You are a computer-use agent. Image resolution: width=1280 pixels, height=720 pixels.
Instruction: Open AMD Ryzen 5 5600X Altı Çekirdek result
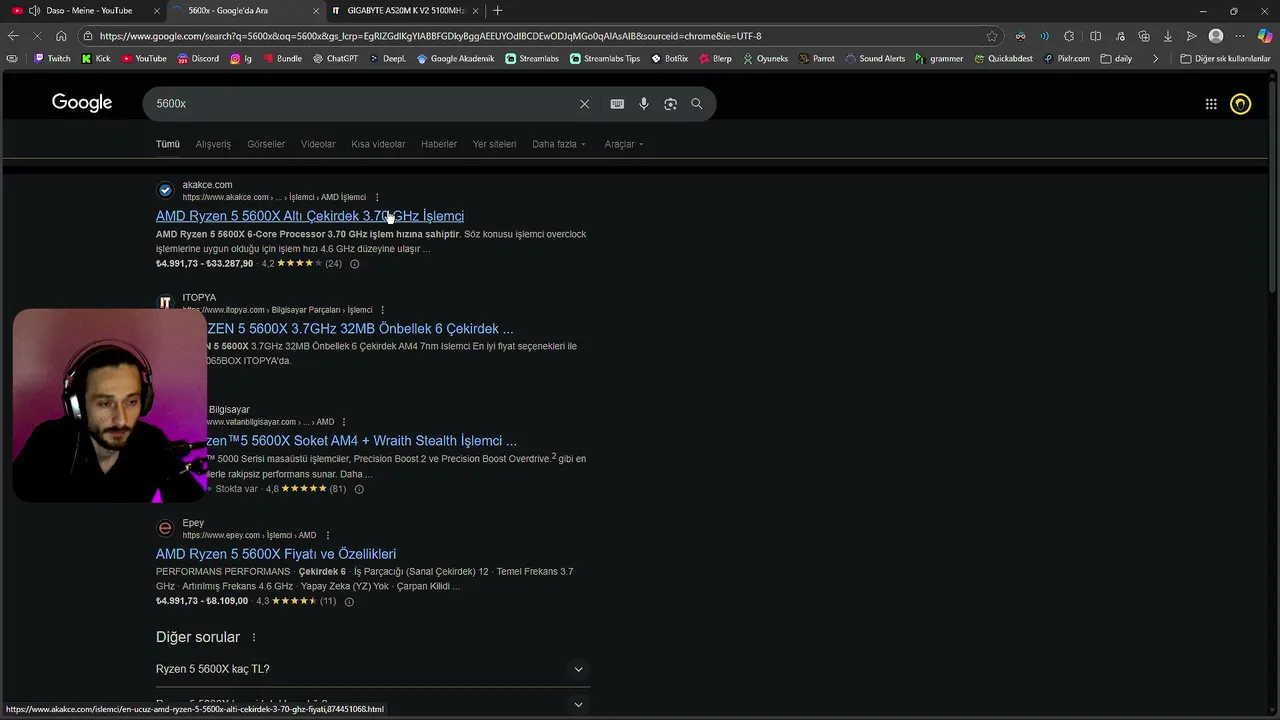coord(310,216)
